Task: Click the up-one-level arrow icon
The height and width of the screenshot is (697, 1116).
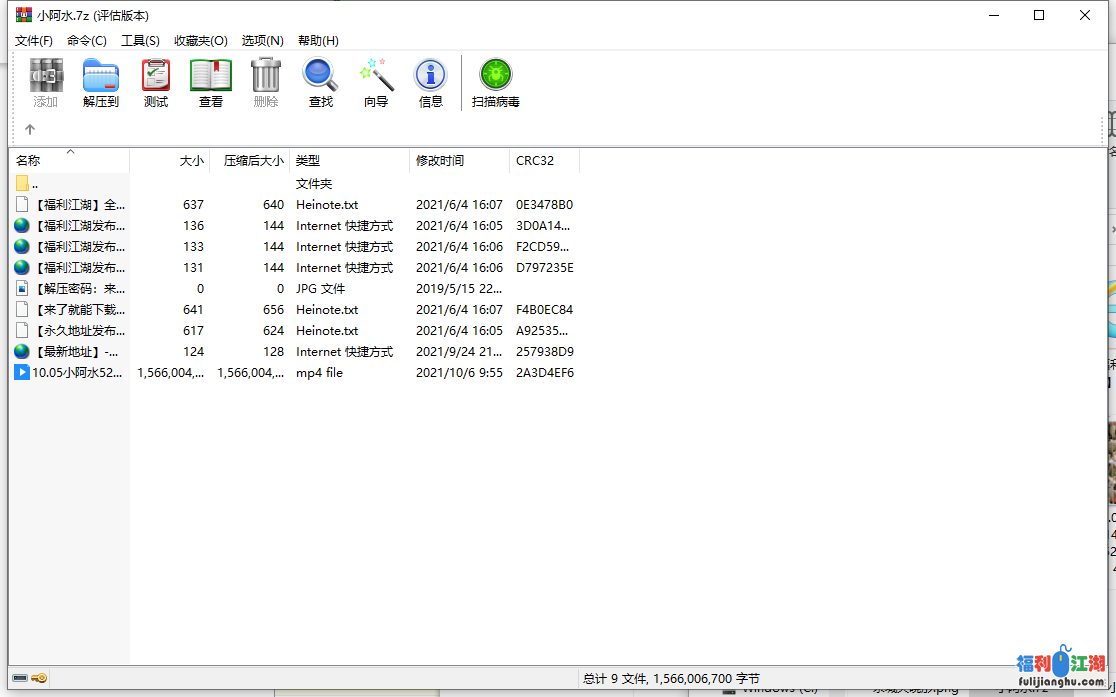Action: tap(30, 129)
